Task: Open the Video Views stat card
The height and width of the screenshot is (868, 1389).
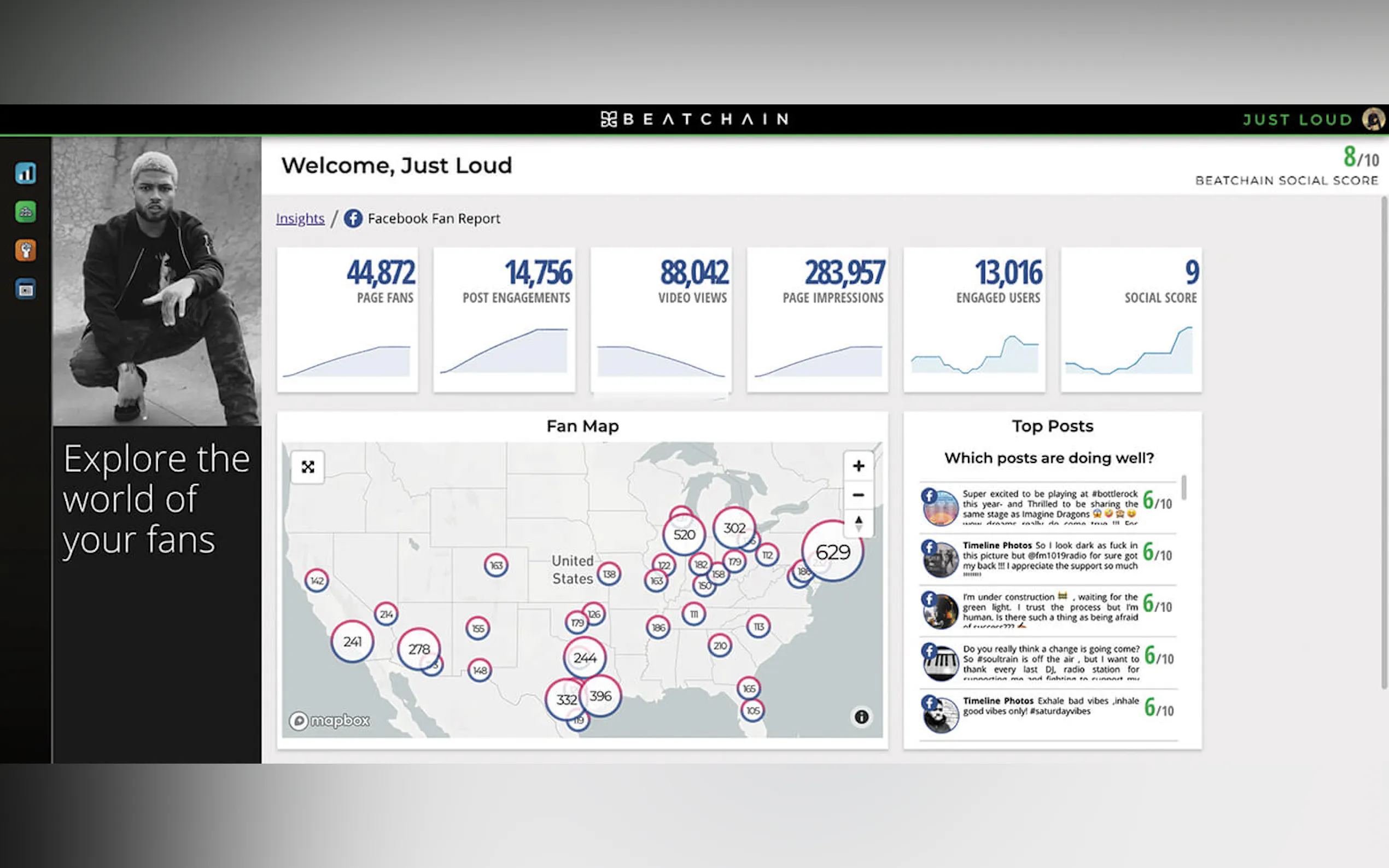Action: point(661,320)
